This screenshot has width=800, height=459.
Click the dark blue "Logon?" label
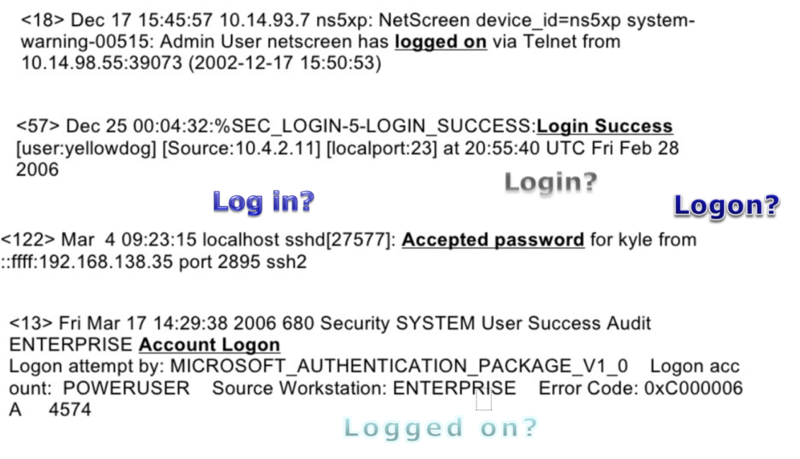(x=725, y=206)
